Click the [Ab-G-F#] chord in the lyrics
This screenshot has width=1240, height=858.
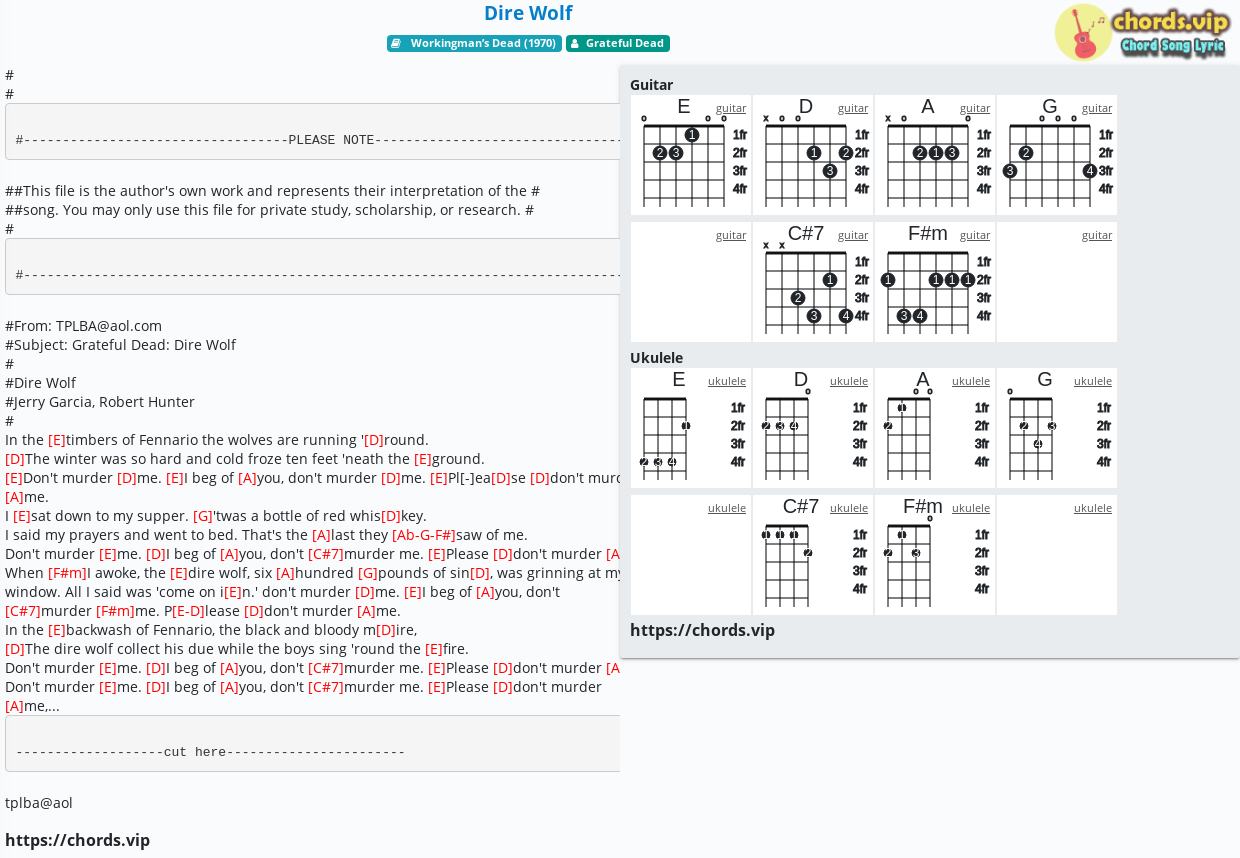click(424, 535)
